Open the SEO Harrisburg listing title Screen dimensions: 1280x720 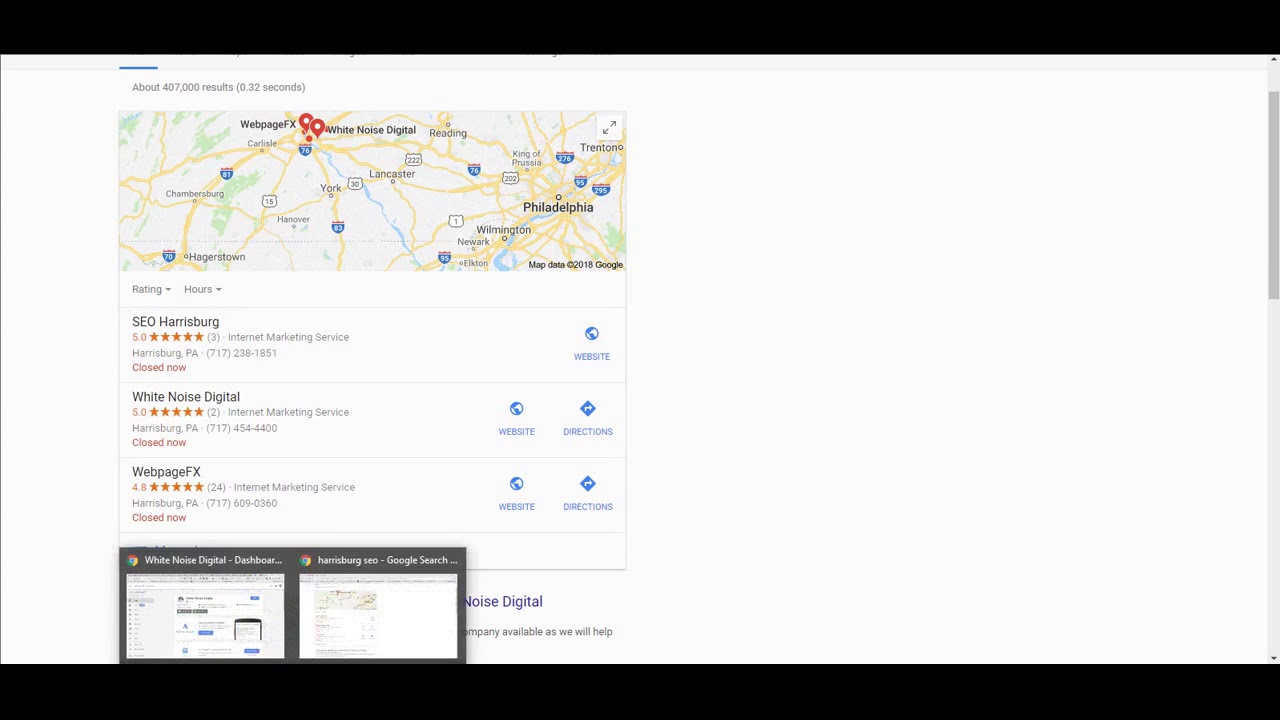pos(175,322)
